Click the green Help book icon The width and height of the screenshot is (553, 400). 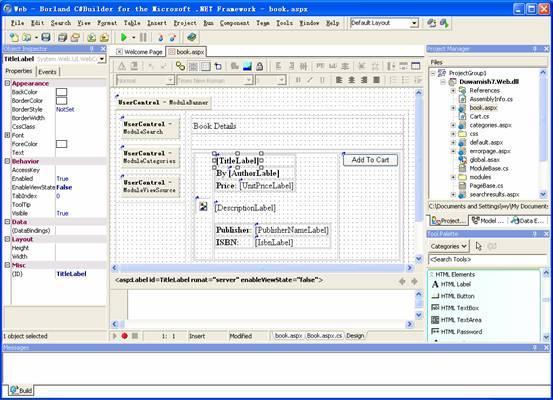tap(192, 37)
